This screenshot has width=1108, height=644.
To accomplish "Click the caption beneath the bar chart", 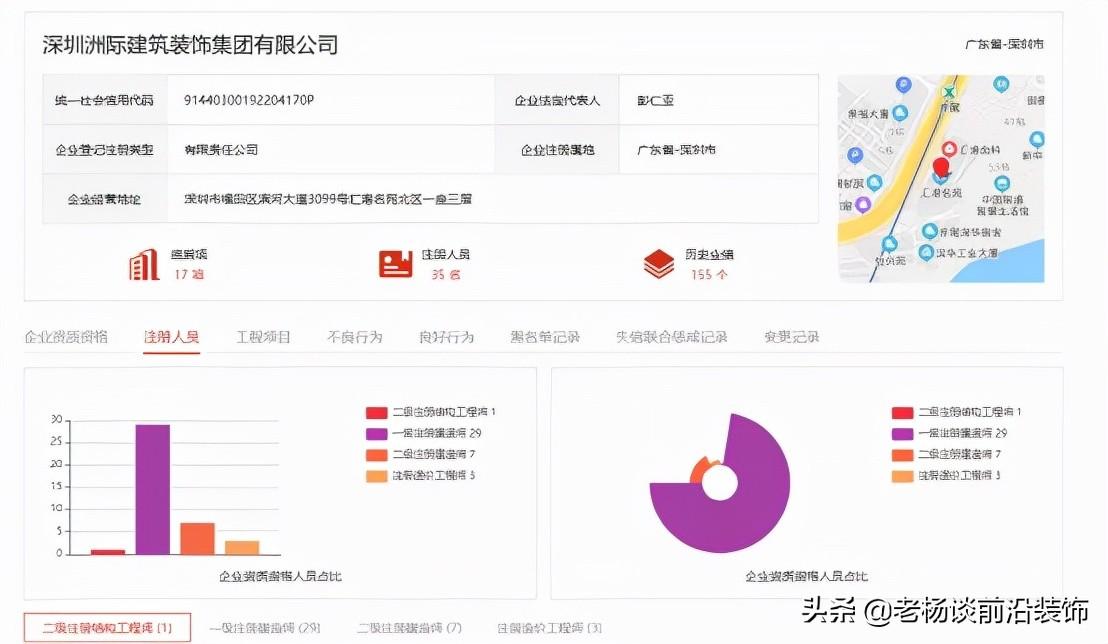I will pos(280,576).
